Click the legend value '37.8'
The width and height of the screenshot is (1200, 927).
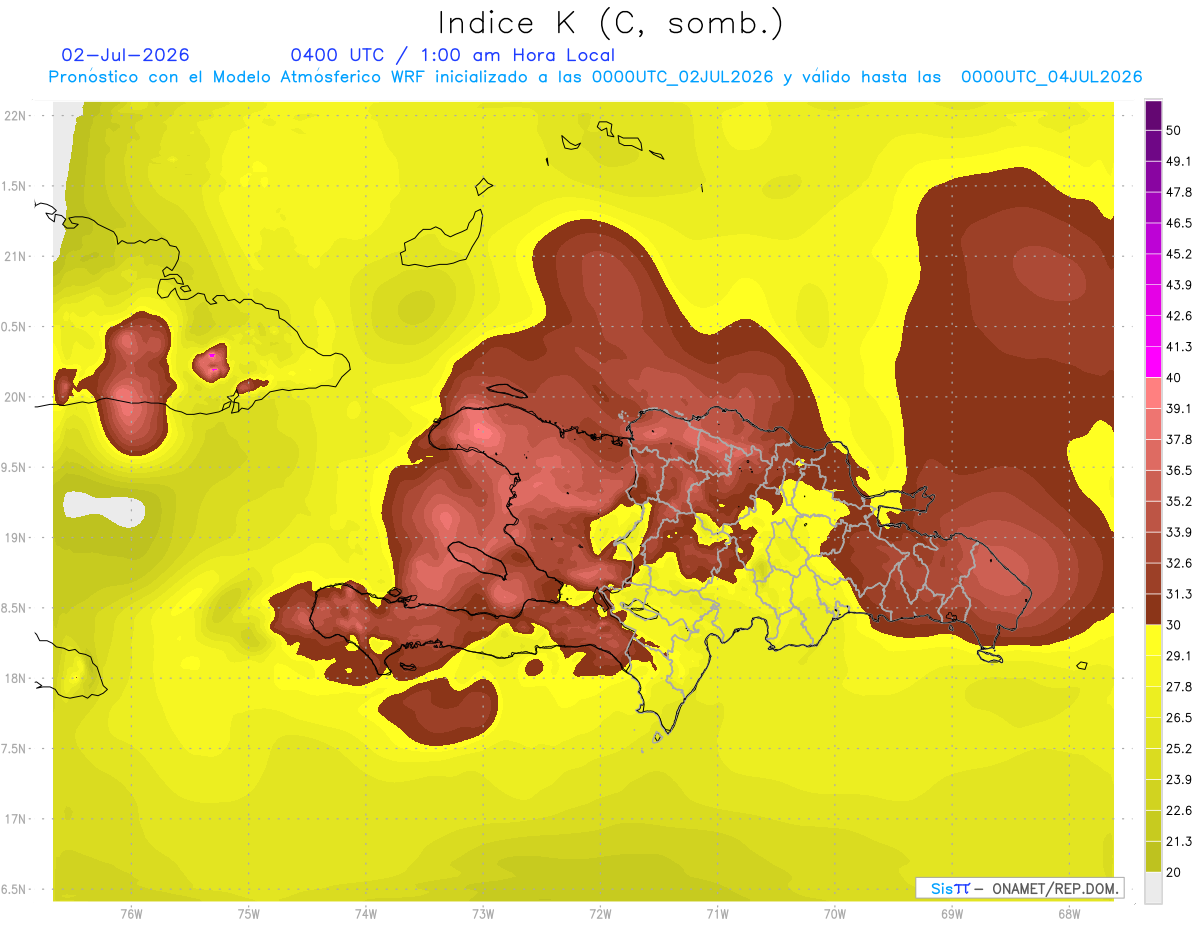click(1179, 439)
